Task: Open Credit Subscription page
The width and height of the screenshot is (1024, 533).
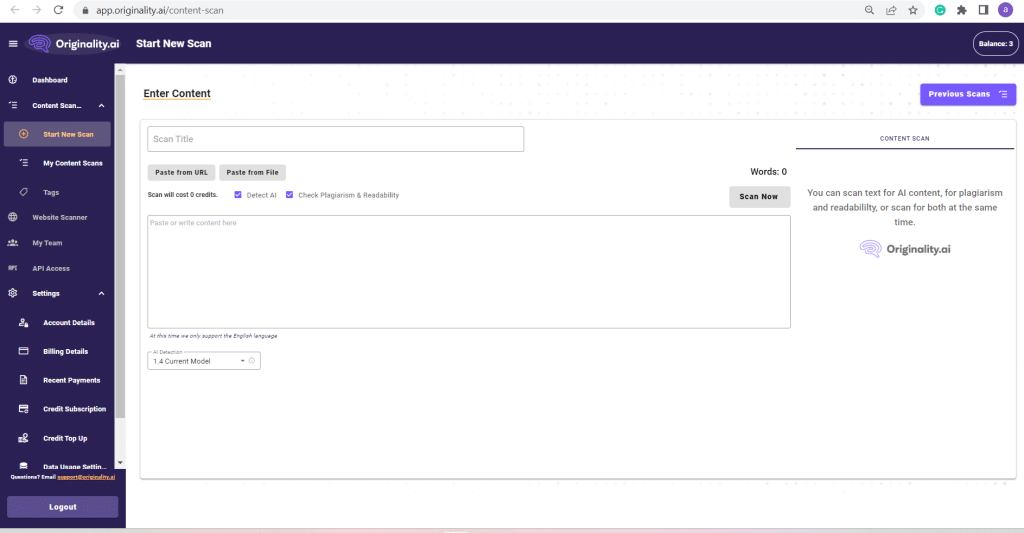Action: pos(74,409)
